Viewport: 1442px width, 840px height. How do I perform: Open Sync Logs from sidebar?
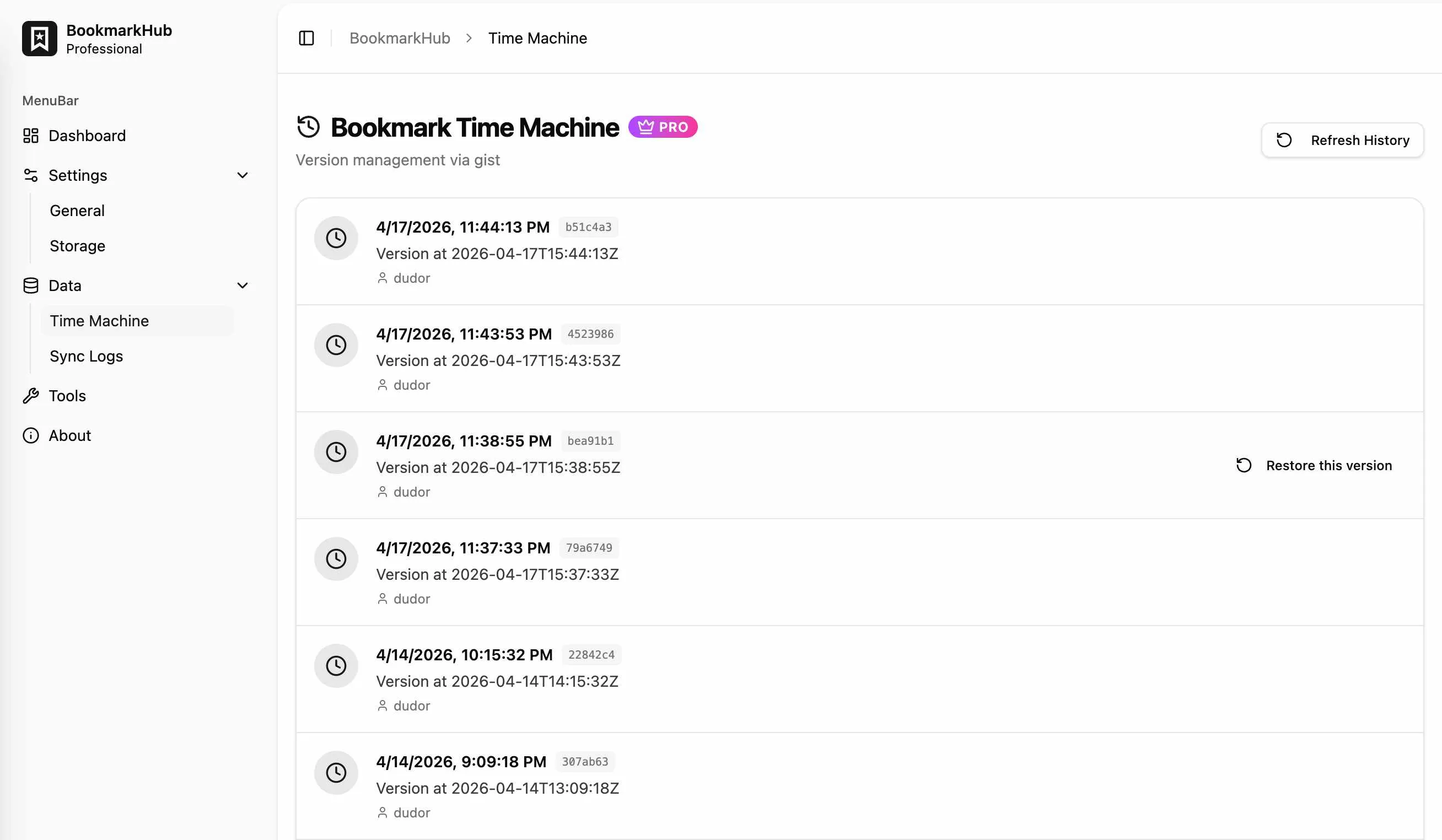coord(86,356)
